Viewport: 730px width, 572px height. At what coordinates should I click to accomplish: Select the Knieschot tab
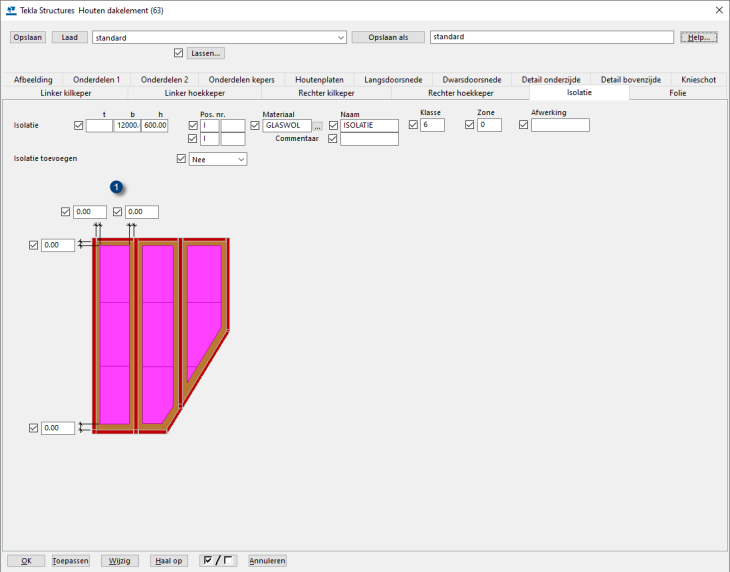coord(698,79)
